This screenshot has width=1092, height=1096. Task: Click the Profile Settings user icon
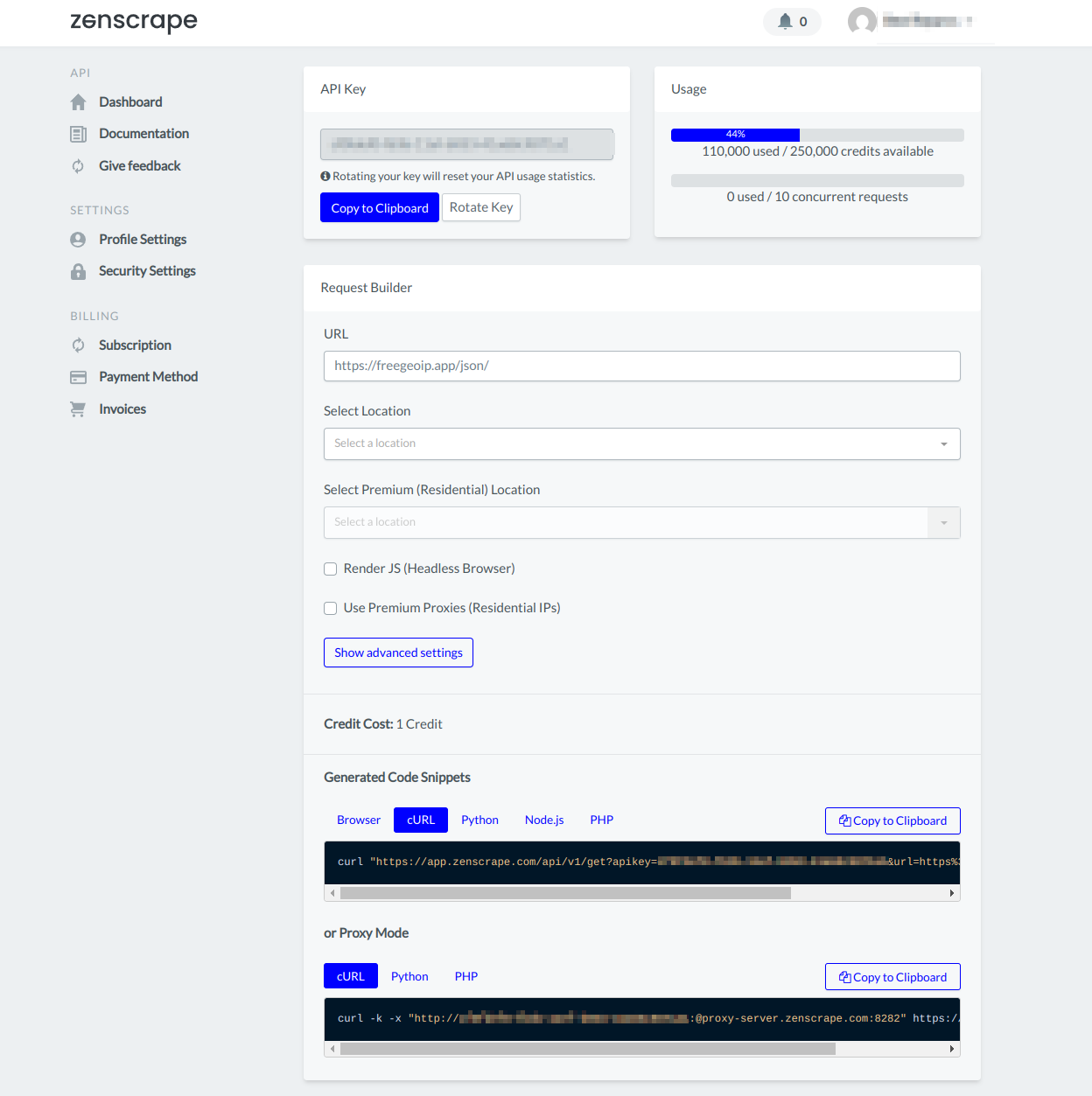[78, 240]
